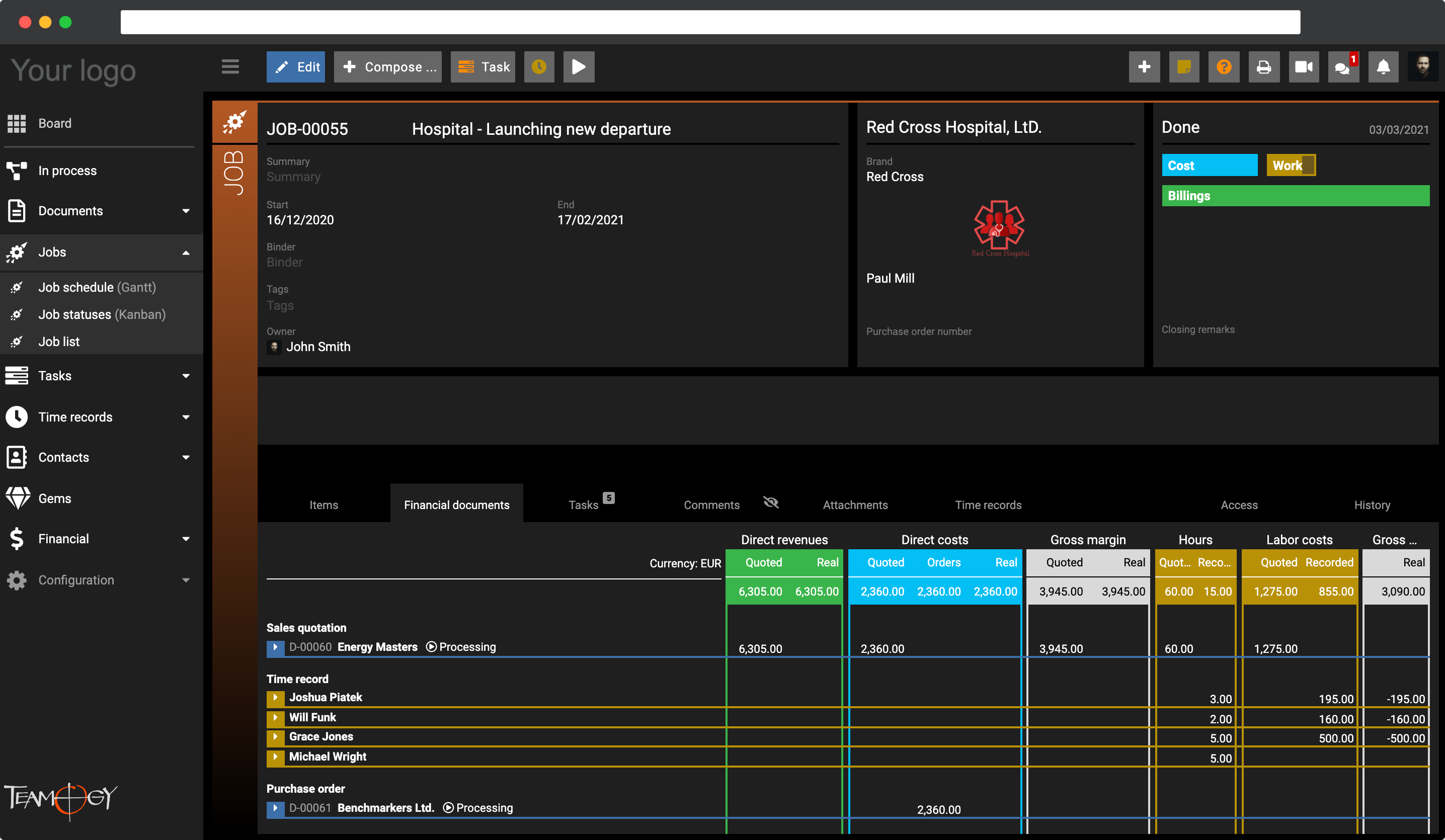Click the Time records clock icon

pyautogui.click(x=17, y=417)
